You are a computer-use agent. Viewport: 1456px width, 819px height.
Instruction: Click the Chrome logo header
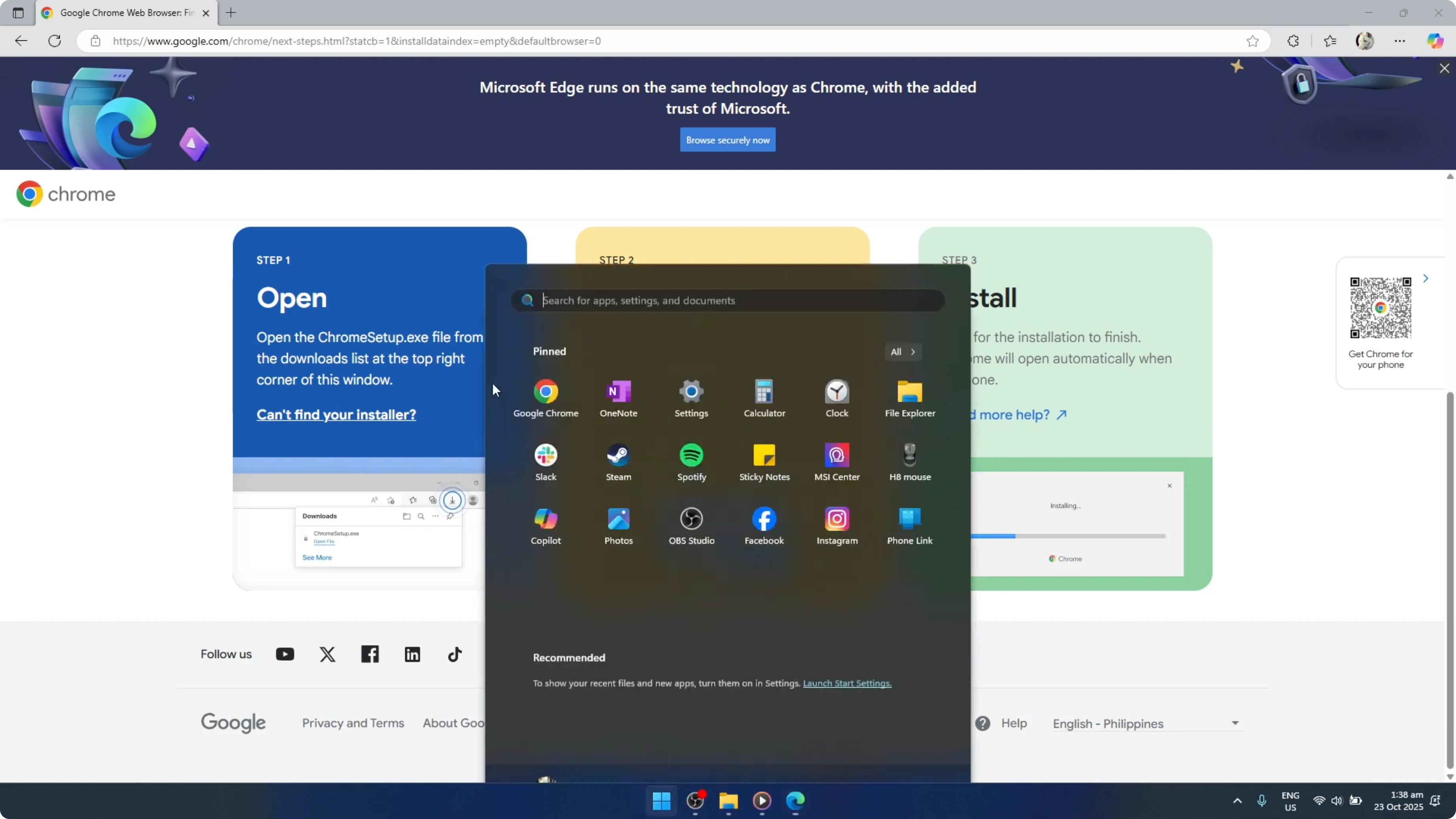[x=66, y=194]
